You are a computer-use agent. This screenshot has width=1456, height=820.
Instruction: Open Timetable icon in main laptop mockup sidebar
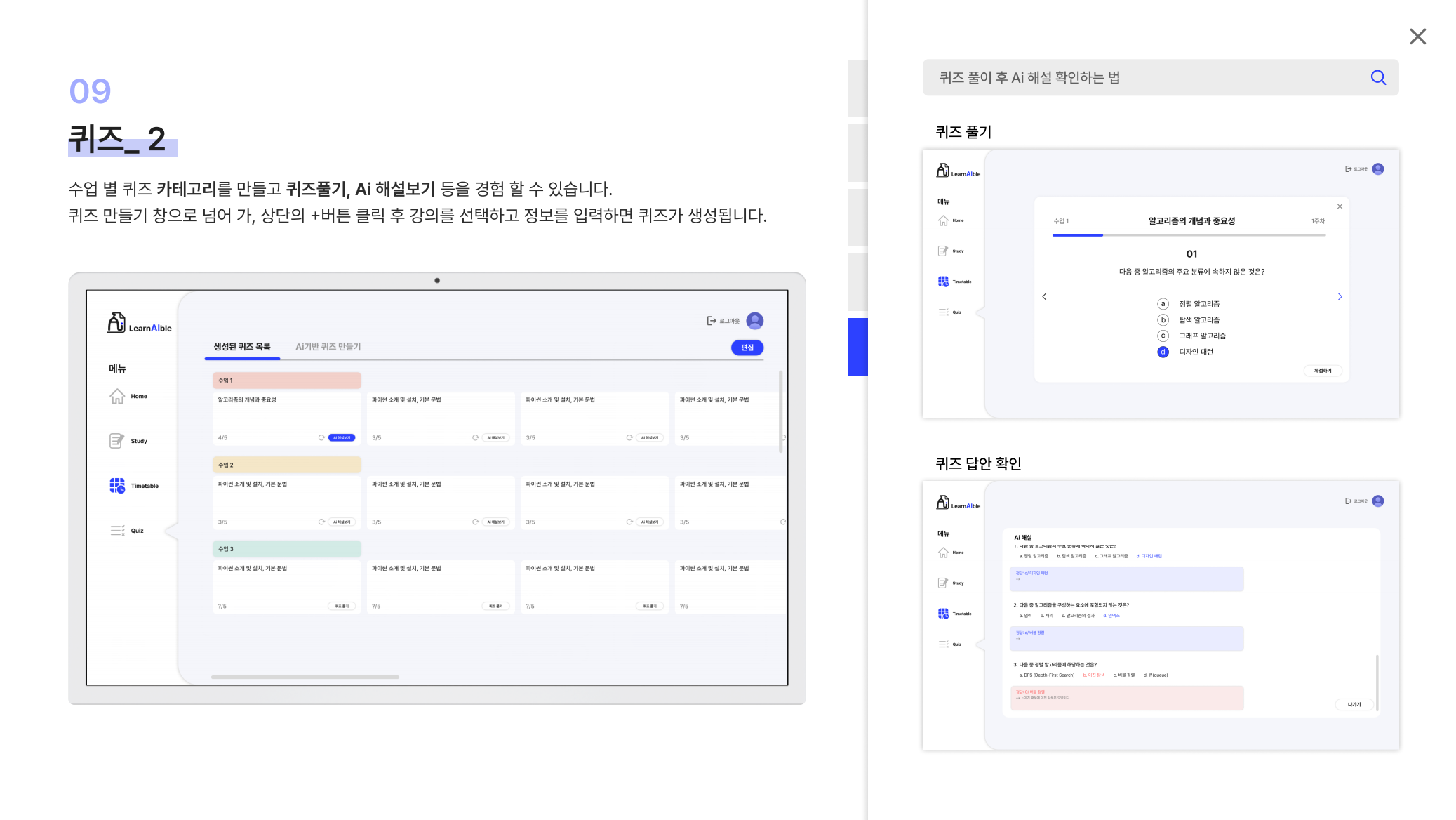pyautogui.click(x=117, y=486)
